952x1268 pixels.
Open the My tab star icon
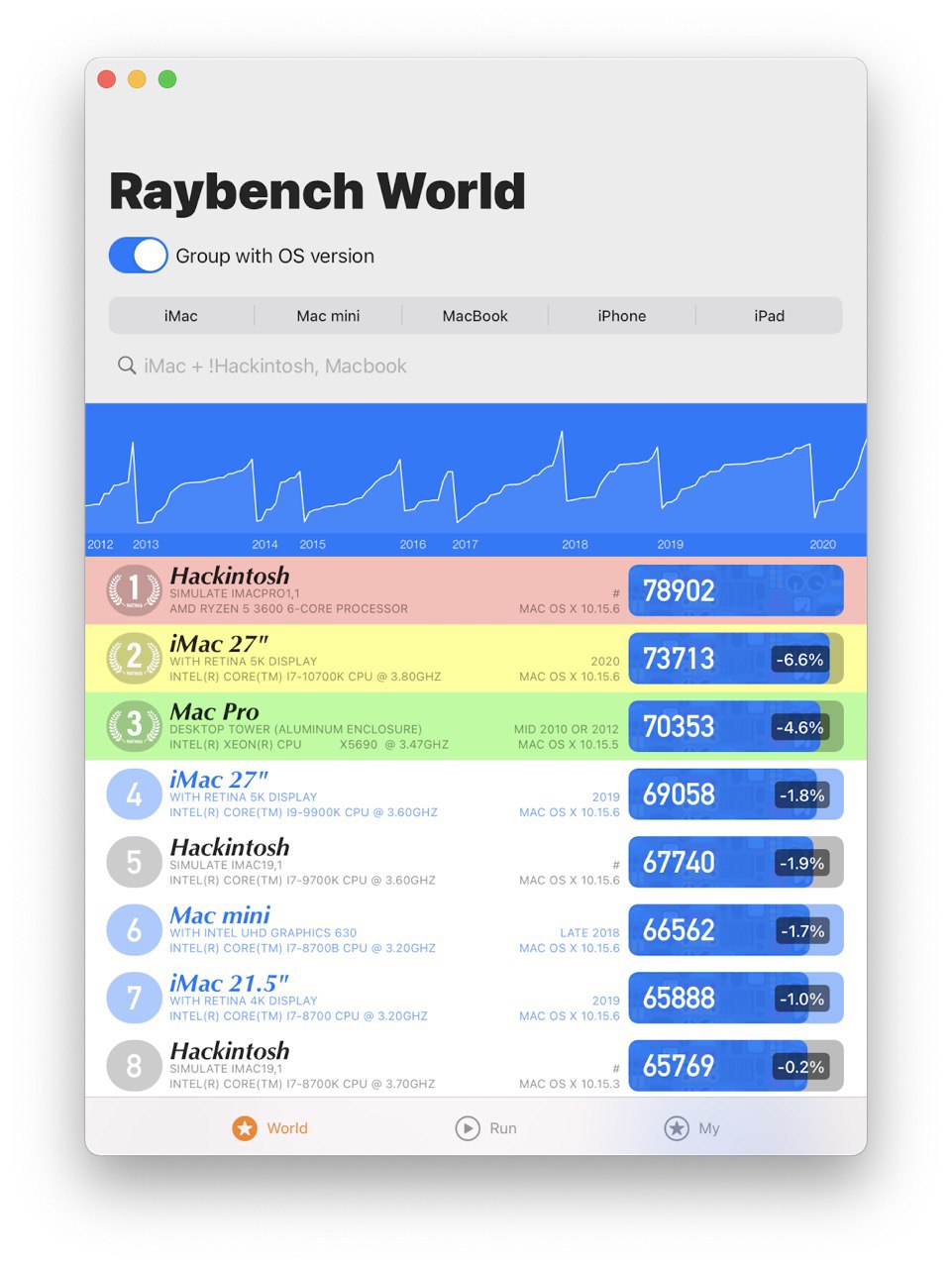pos(677,1127)
